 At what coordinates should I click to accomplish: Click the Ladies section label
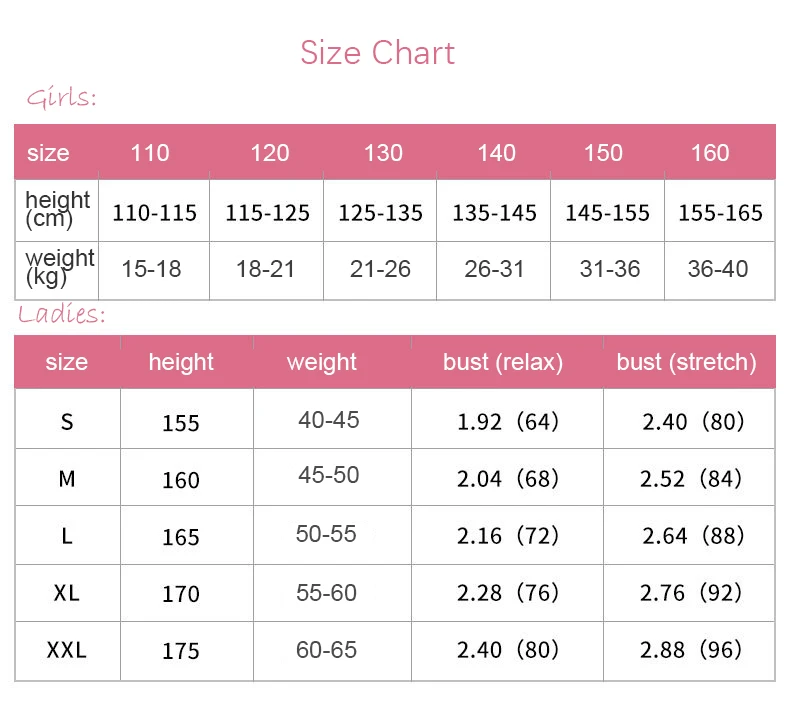(62, 314)
